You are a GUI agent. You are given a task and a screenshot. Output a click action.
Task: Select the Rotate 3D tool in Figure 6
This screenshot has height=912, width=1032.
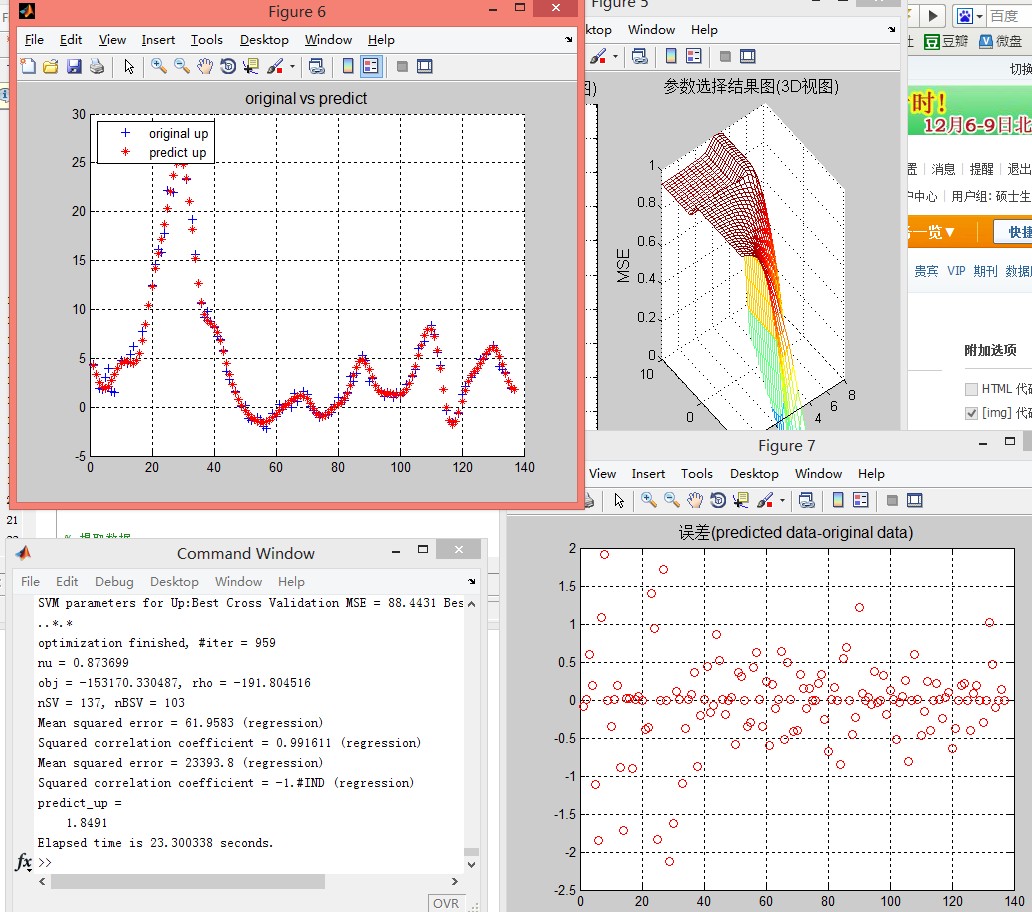[228, 68]
